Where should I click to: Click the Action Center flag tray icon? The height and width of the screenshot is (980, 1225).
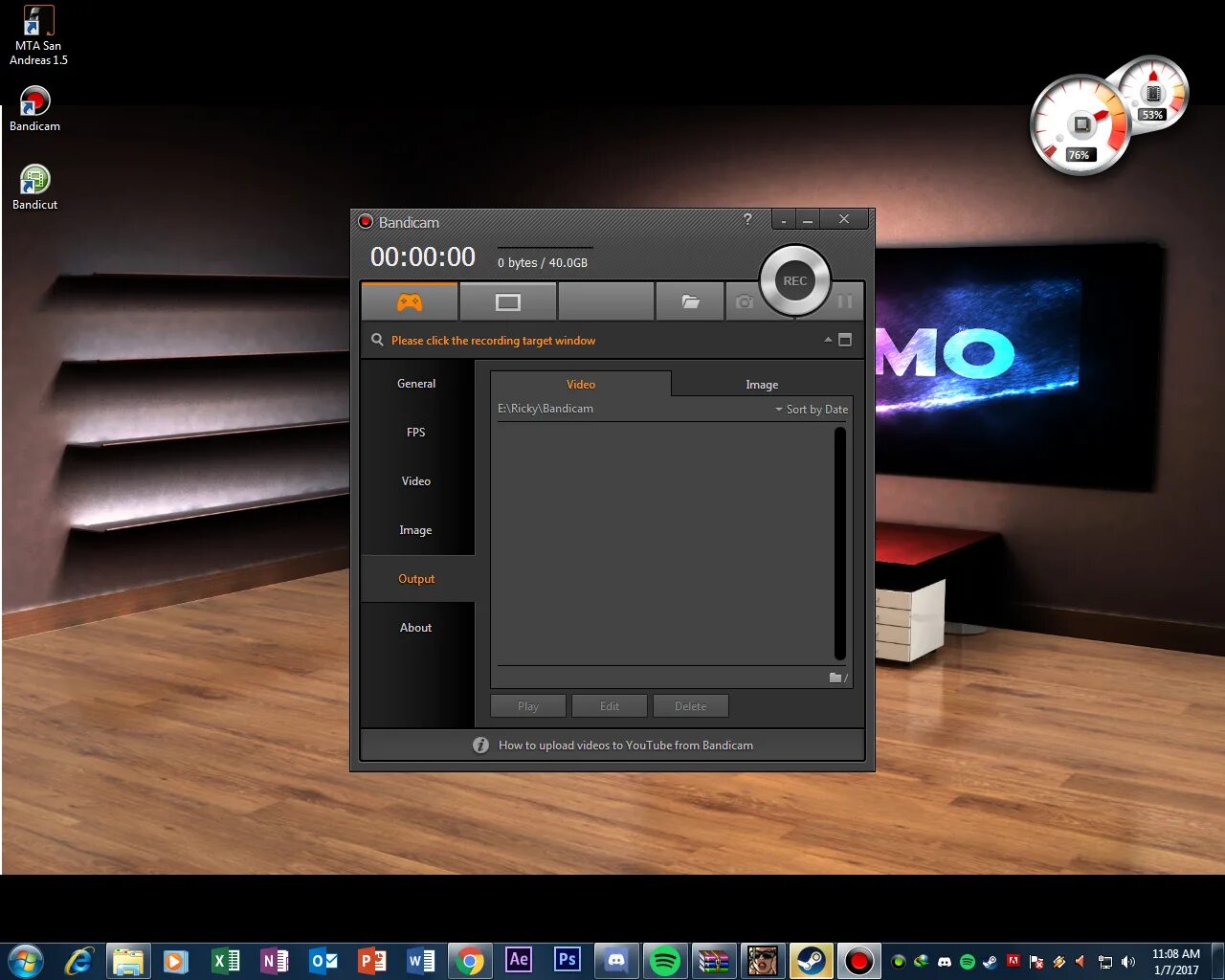pyautogui.click(x=1036, y=962)
